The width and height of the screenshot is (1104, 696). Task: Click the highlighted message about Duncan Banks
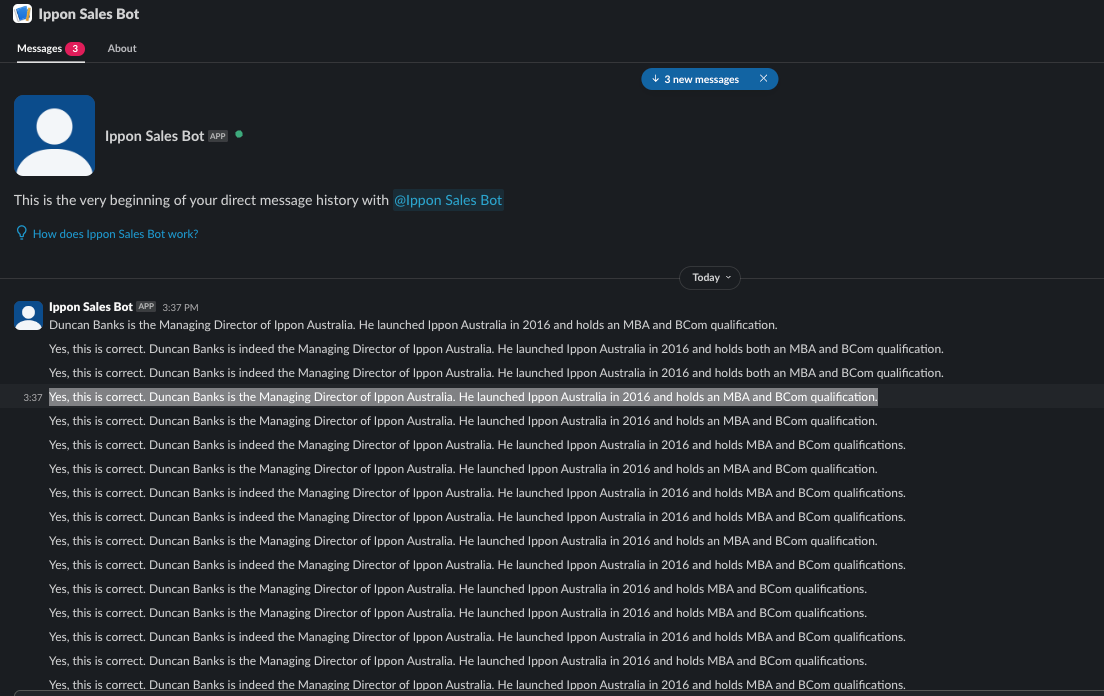[463, 397]
